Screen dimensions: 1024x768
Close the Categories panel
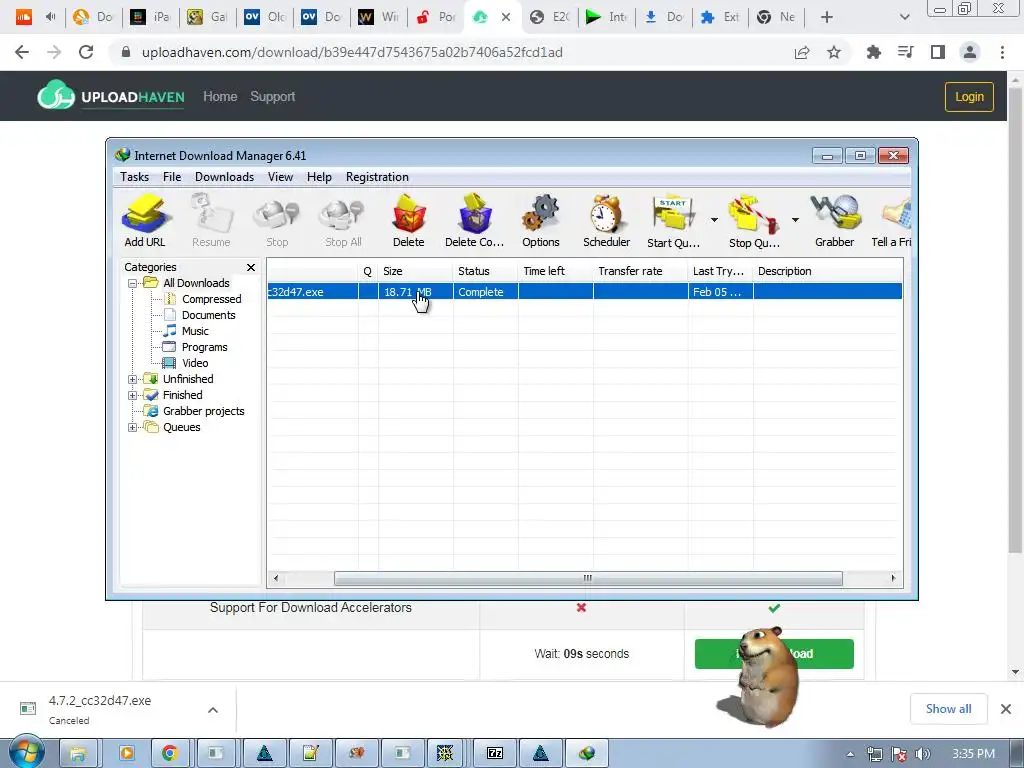click(x=251, y=267)
